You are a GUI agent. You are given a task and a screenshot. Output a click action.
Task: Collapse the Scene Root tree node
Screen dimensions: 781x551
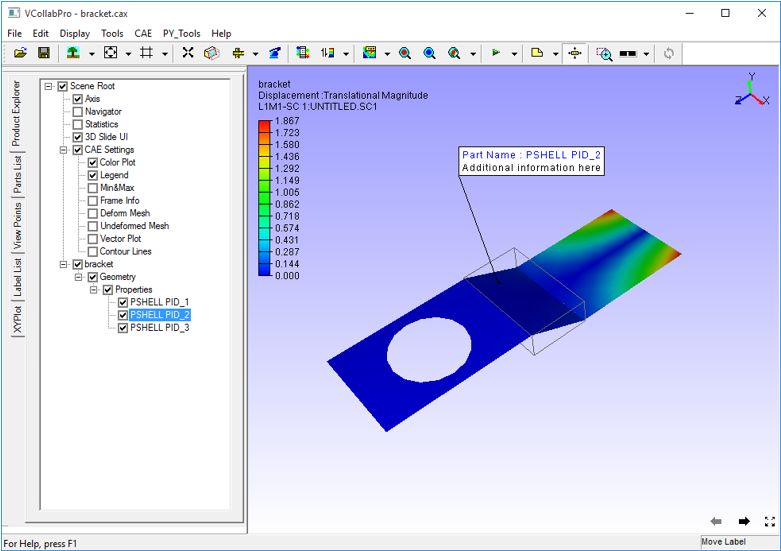coord(48,86)
